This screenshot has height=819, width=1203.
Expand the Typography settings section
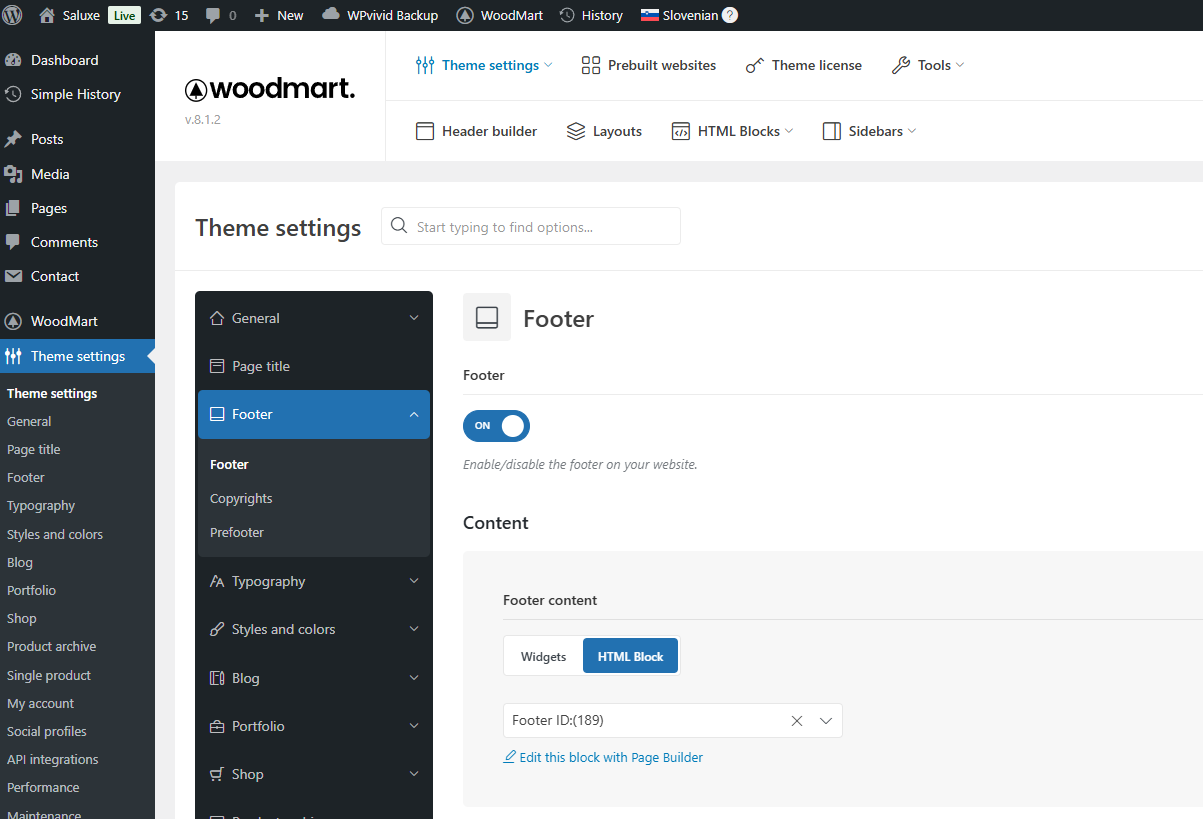tap(314, 581)
